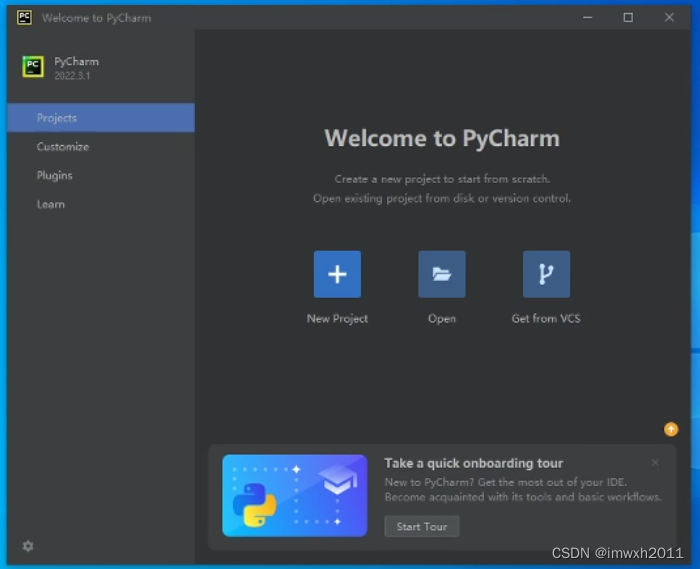The height and width of the screenshot is (569, 700).
Task: Click the onboarding tour Python thumbnail
Action: click(x=295, y=495)
